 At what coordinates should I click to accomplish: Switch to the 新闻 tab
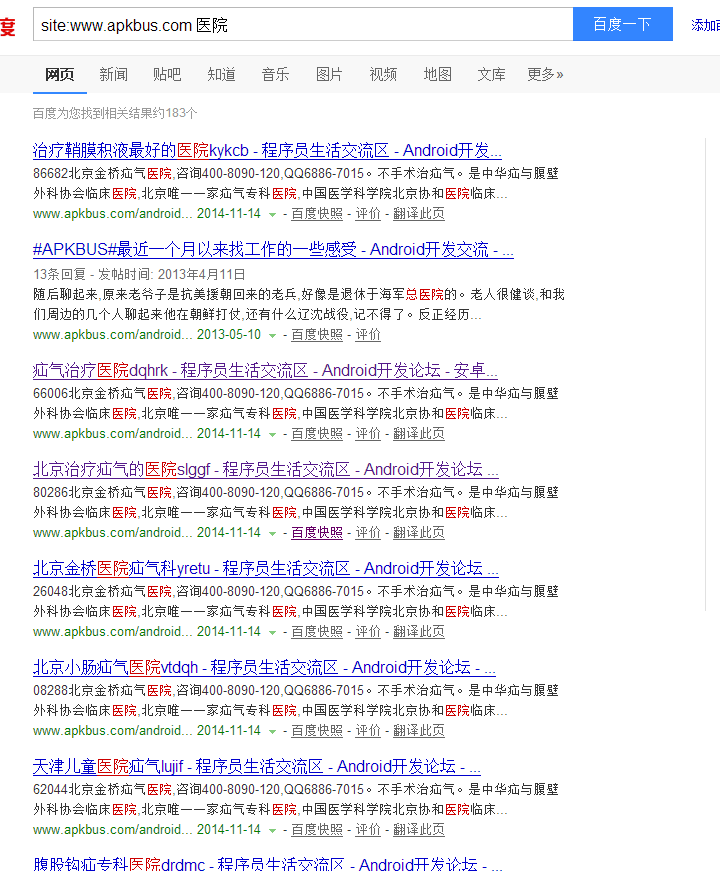point(113,74)
